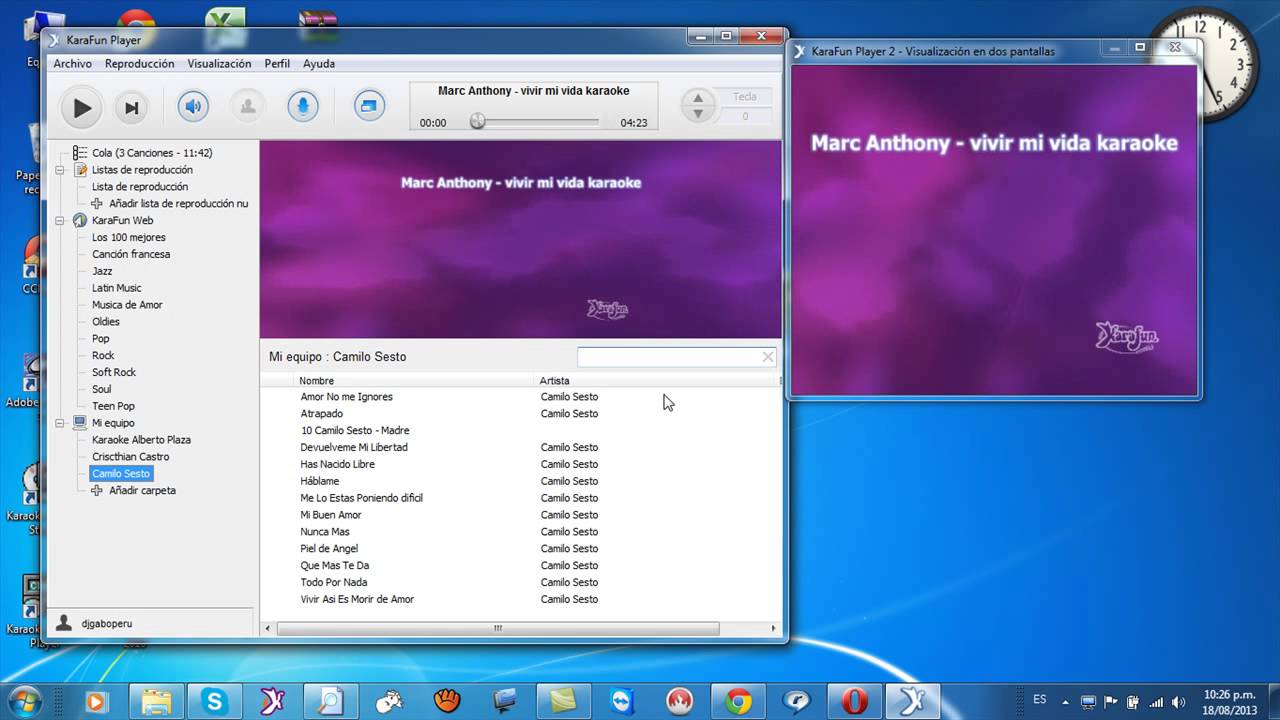The image size is (1280, 720).
Task: Select the Pop category in KaraFun Web
Action: pos(101,339)
